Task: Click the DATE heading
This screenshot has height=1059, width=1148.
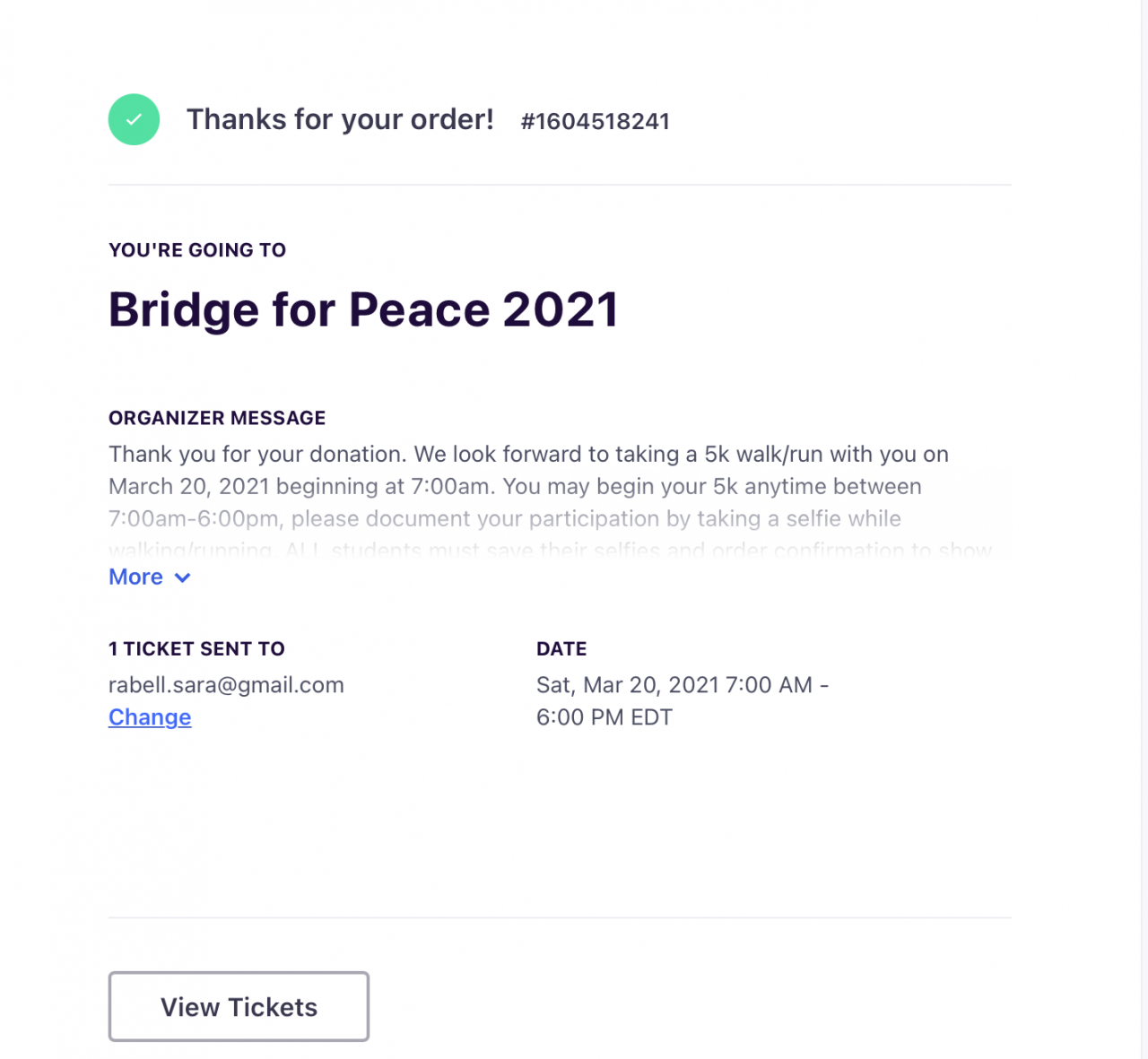Action: coord(561,648)
